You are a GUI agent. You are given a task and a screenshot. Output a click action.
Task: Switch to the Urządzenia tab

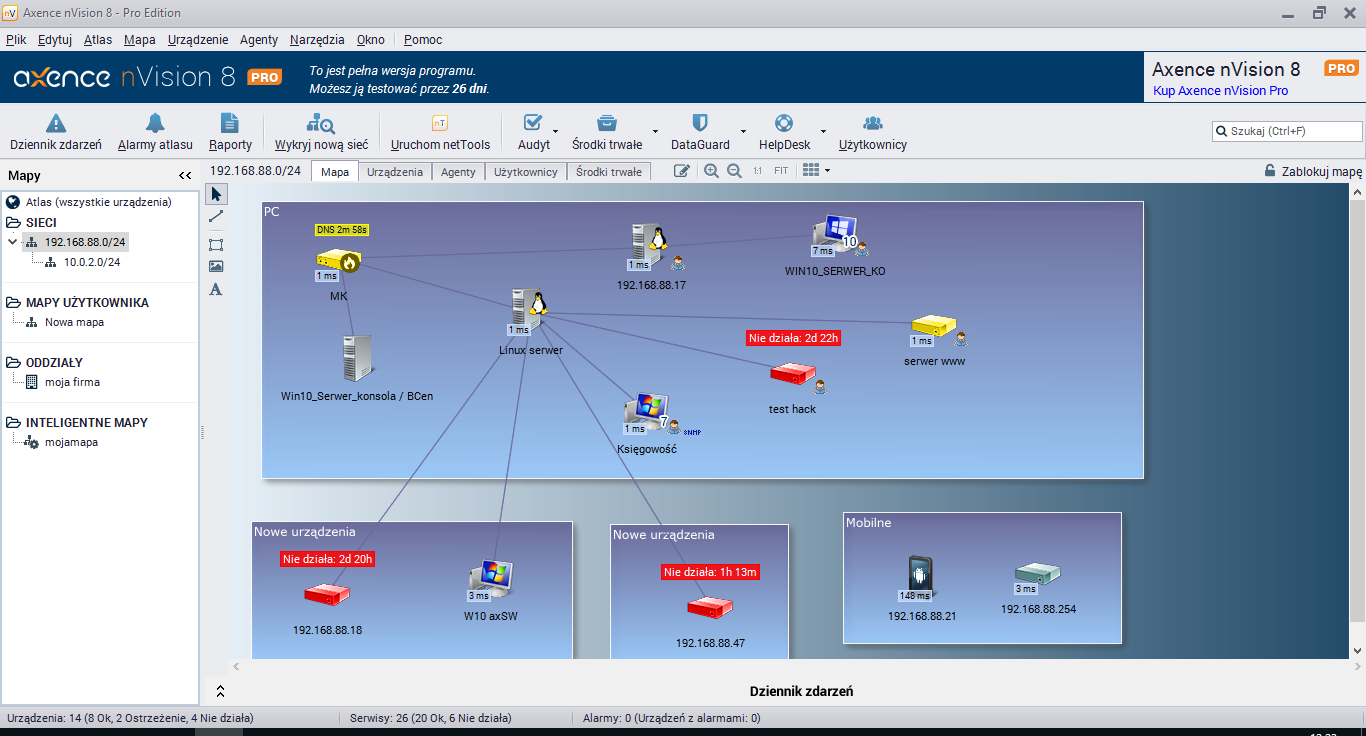click(395, 172)
